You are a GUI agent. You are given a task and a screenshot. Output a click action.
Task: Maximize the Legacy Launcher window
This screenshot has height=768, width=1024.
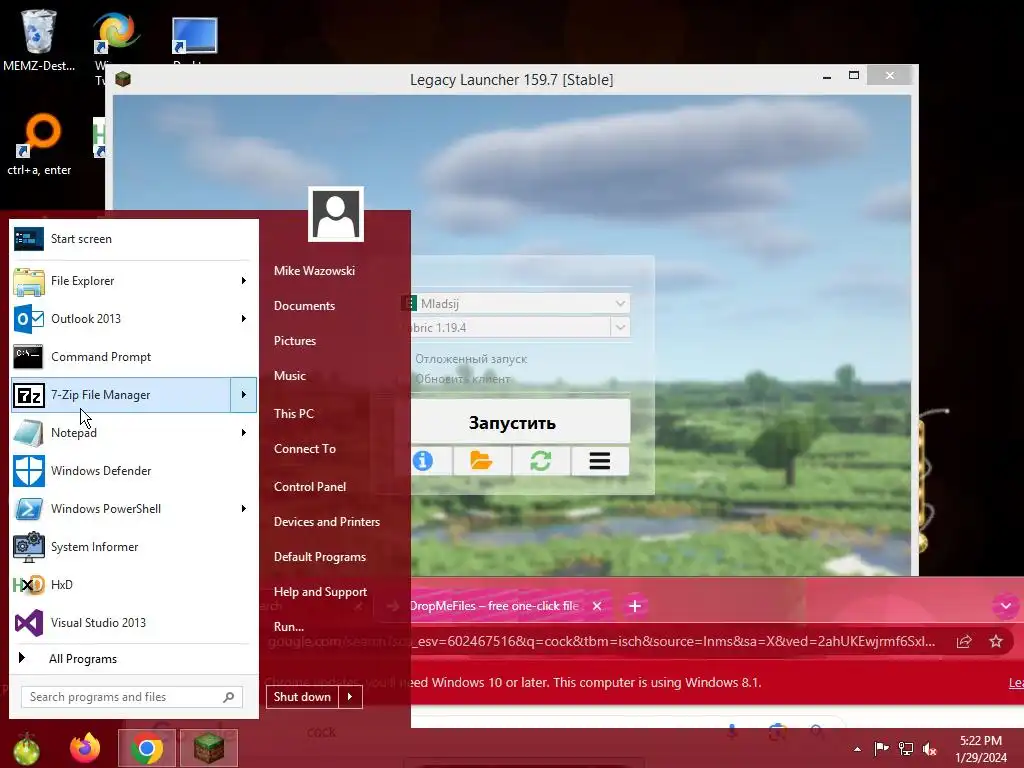pos(854,76)
